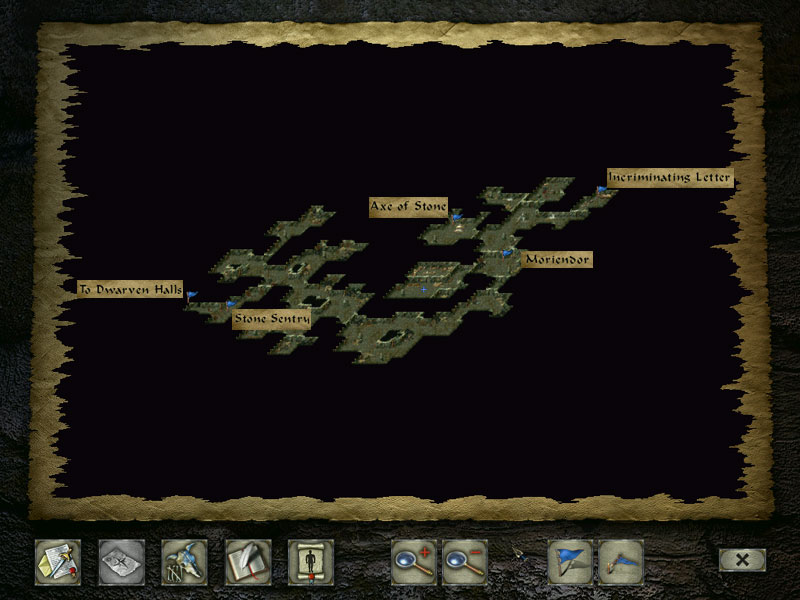Select the "Moriendor" map label
Screen dimensions: 800x600
pyautogui.click(x=557, y=260)
